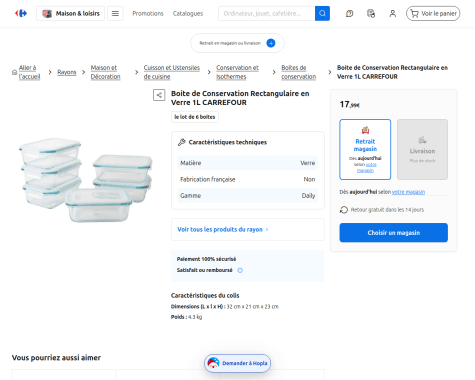Screen dimensions: 475x380
Task: Go to Rayons breadcrumb
Action: pos(67,72)
